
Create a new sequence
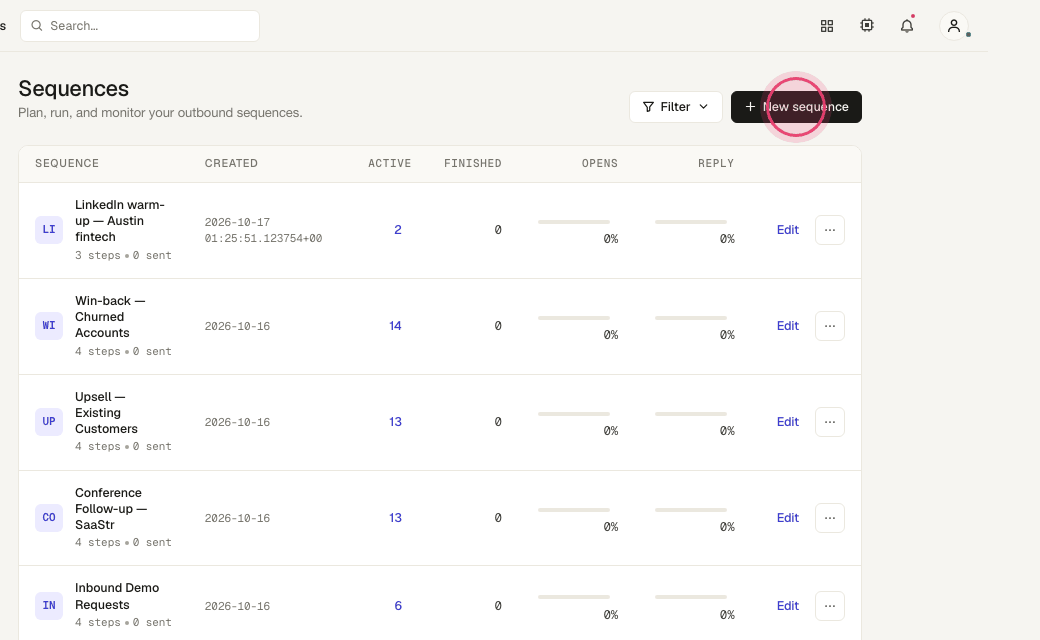(796, 107)
